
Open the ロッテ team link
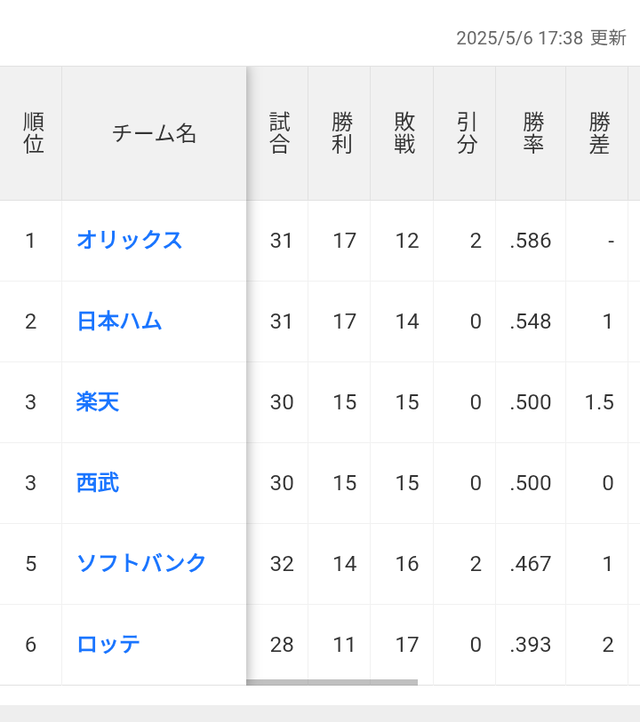click(x=108, y=644)
